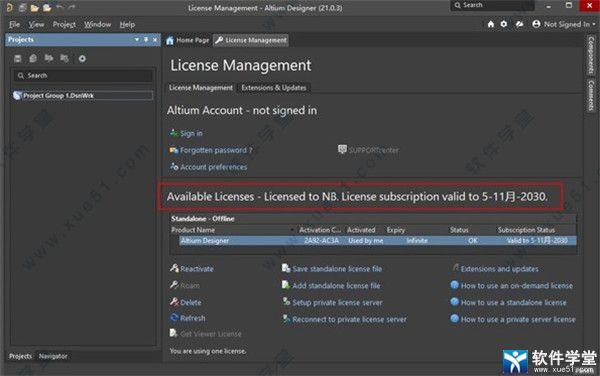Select the Altium Designer license row
The height and width of the screenshot is (376, 600).
[x=378, y=241]
